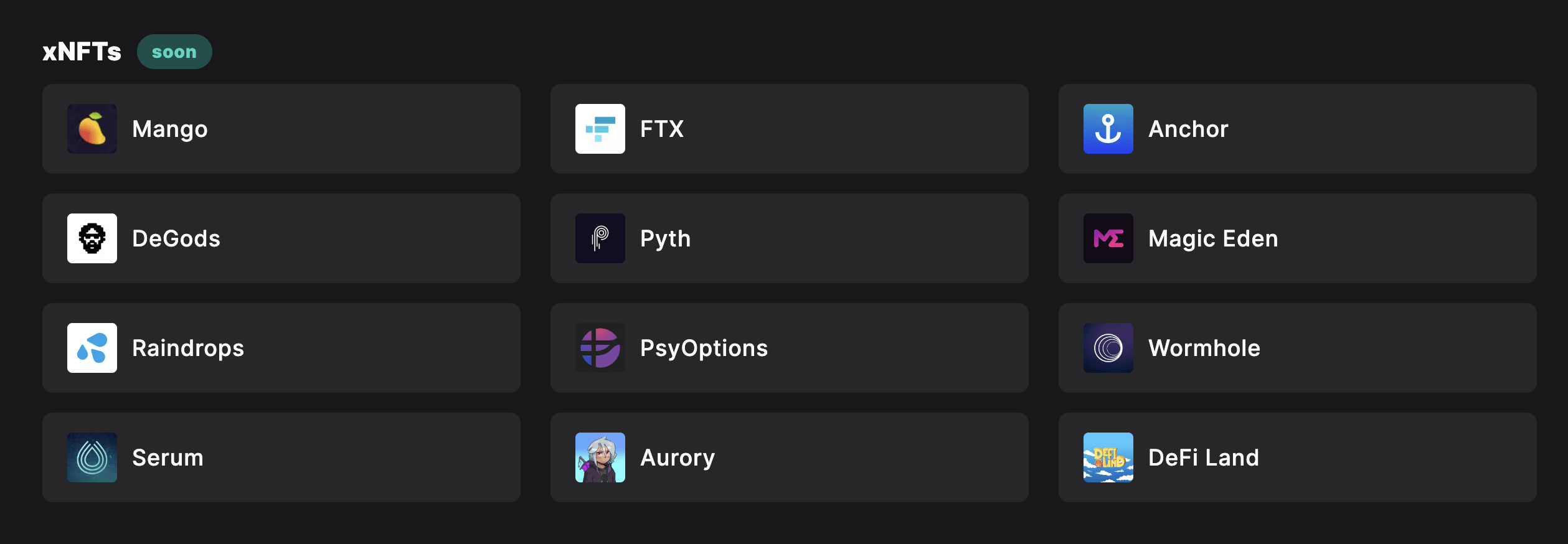Image resolution: width=1568 pixels, height=544 pixels.
Task: Click the blue Anchor icon
Action: click(1108, 129)
